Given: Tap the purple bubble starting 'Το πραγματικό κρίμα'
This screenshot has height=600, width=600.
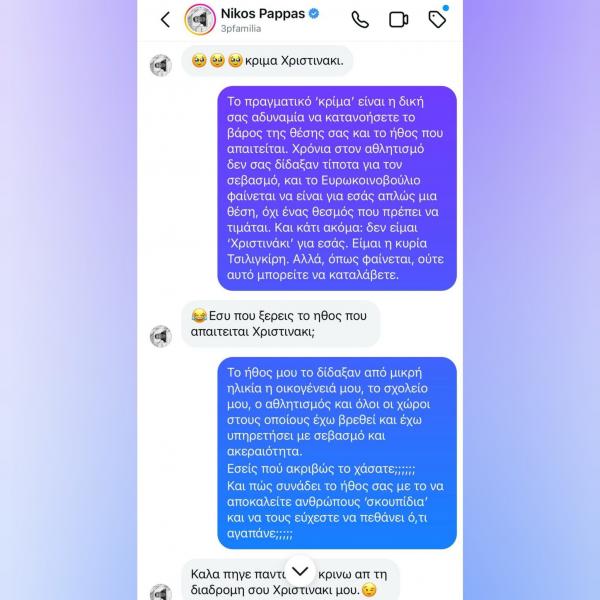Looking at the screenshot, I should 337,188.
